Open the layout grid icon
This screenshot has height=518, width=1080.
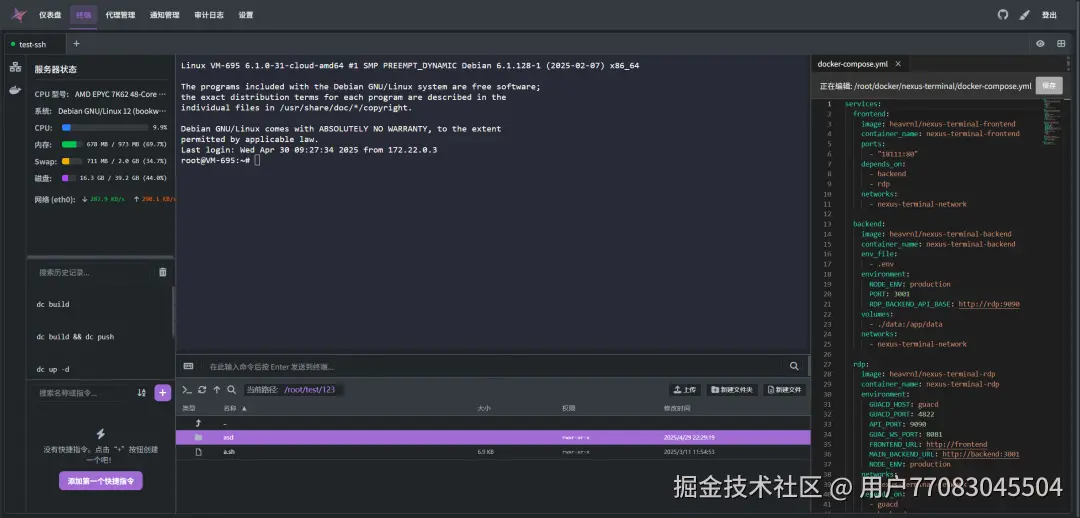click(x=1061, y=43)
